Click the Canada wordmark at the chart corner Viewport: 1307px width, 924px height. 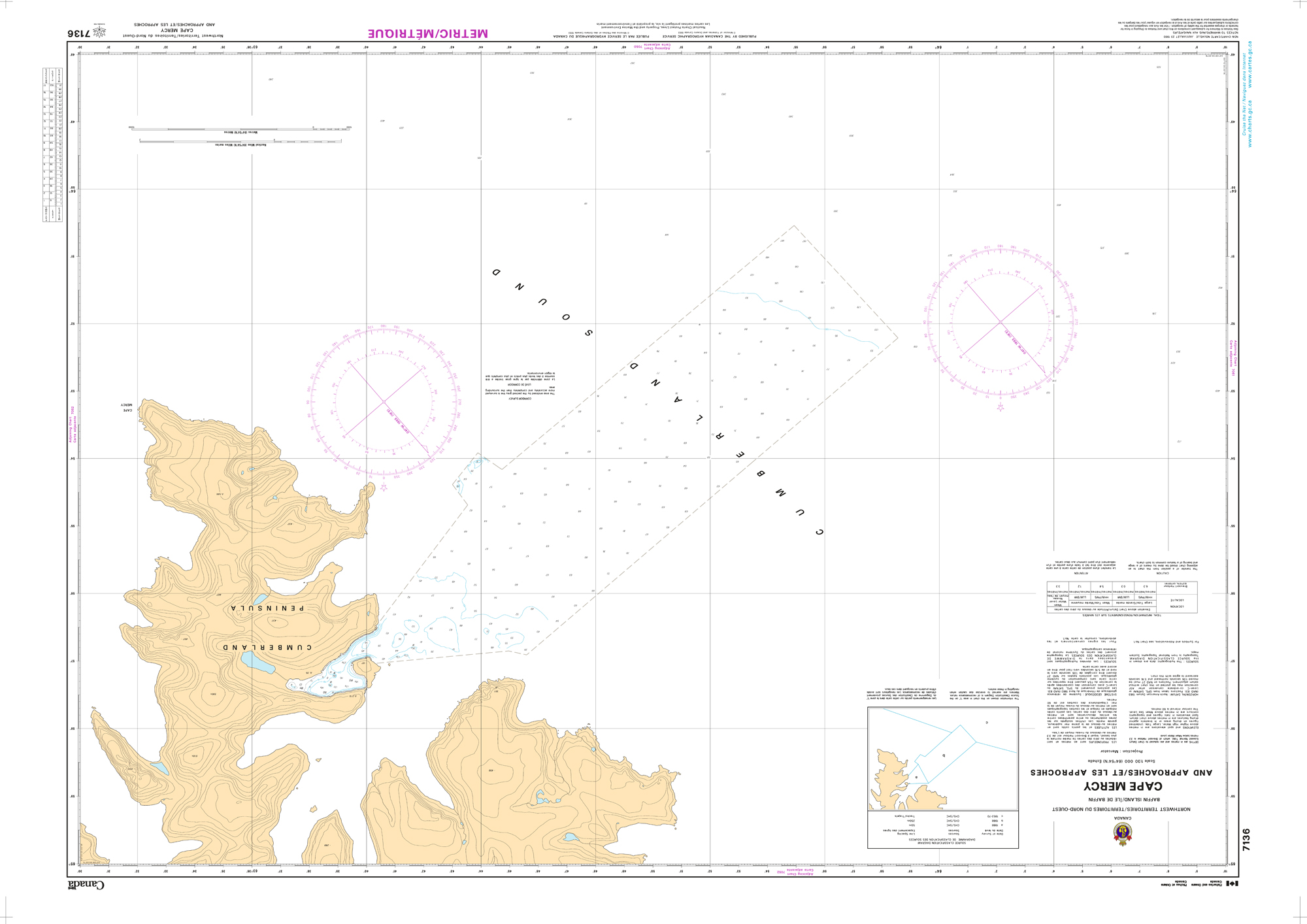click(85, 885)
